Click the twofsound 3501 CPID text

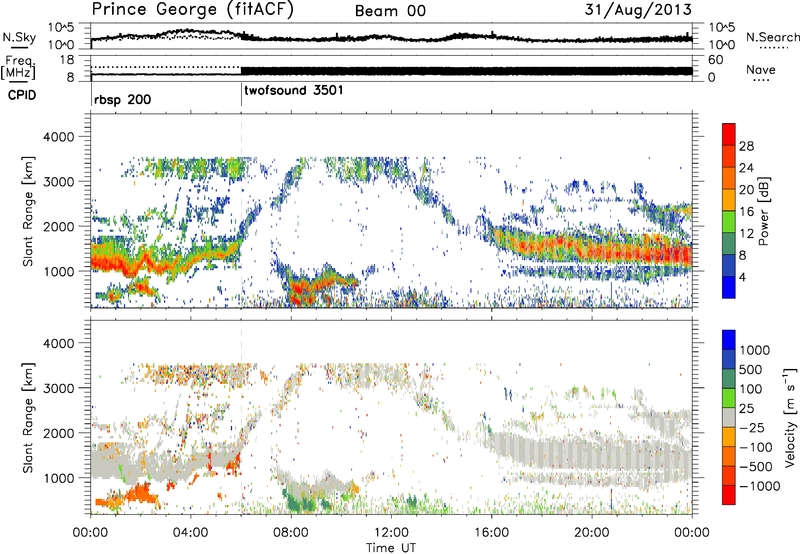coord(293,91)
